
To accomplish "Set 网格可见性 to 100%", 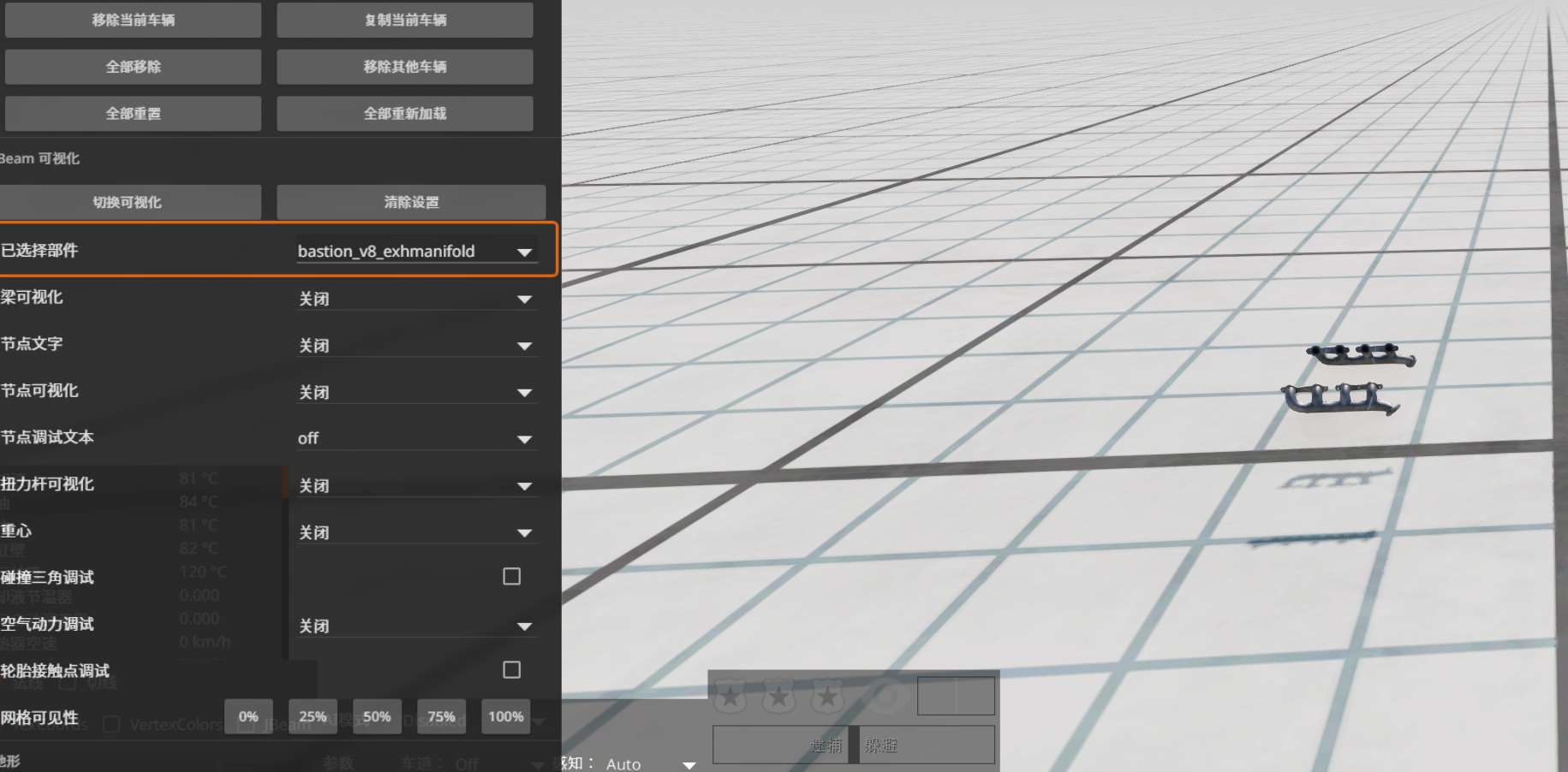I will [506, 716].
